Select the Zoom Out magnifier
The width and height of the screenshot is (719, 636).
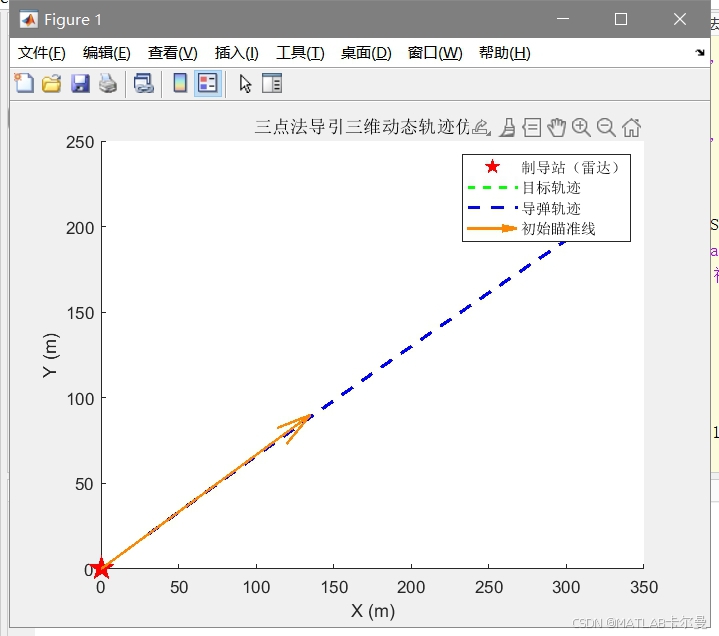pyautogui.click(x=606, y=127)
